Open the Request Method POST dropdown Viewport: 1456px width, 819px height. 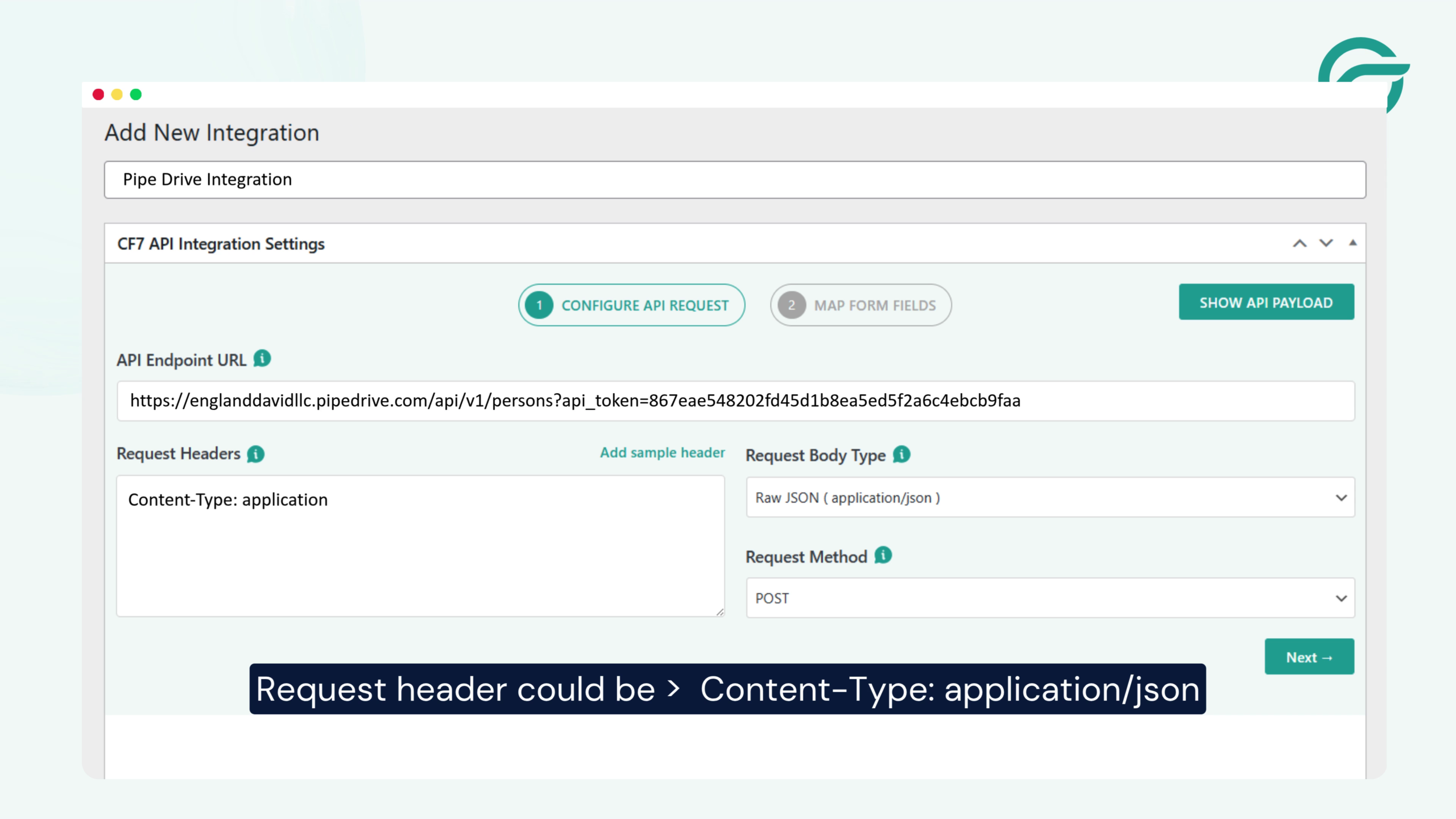tap(1050, 598)
